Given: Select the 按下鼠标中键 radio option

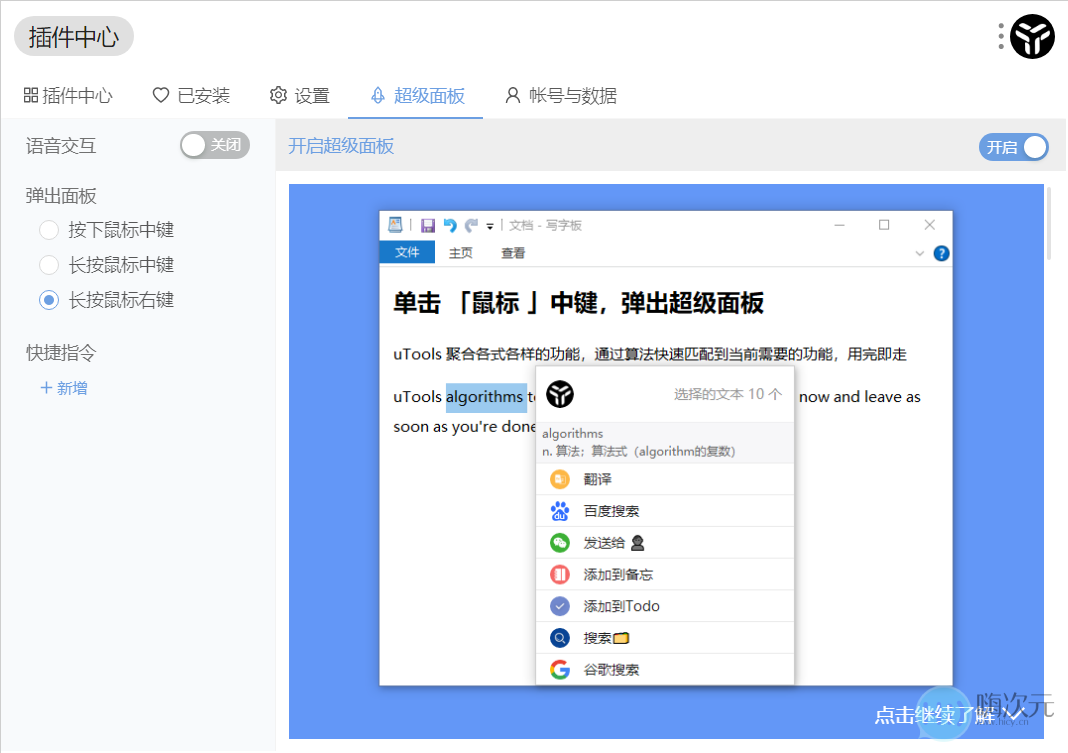Looking at the screenshot, I should pyautogui.click(x=48, y=230).
